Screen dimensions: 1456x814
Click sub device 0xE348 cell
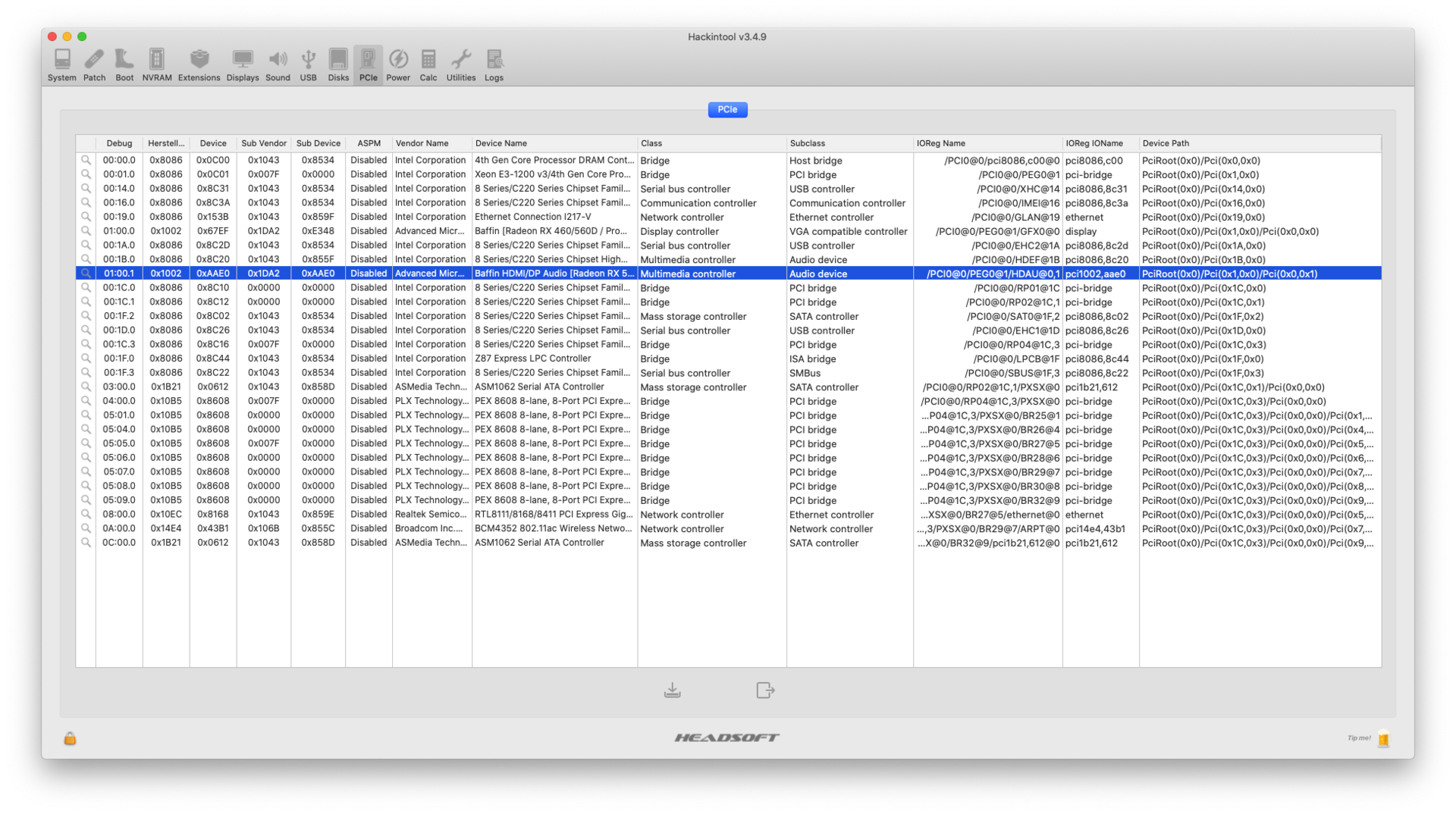318,231
